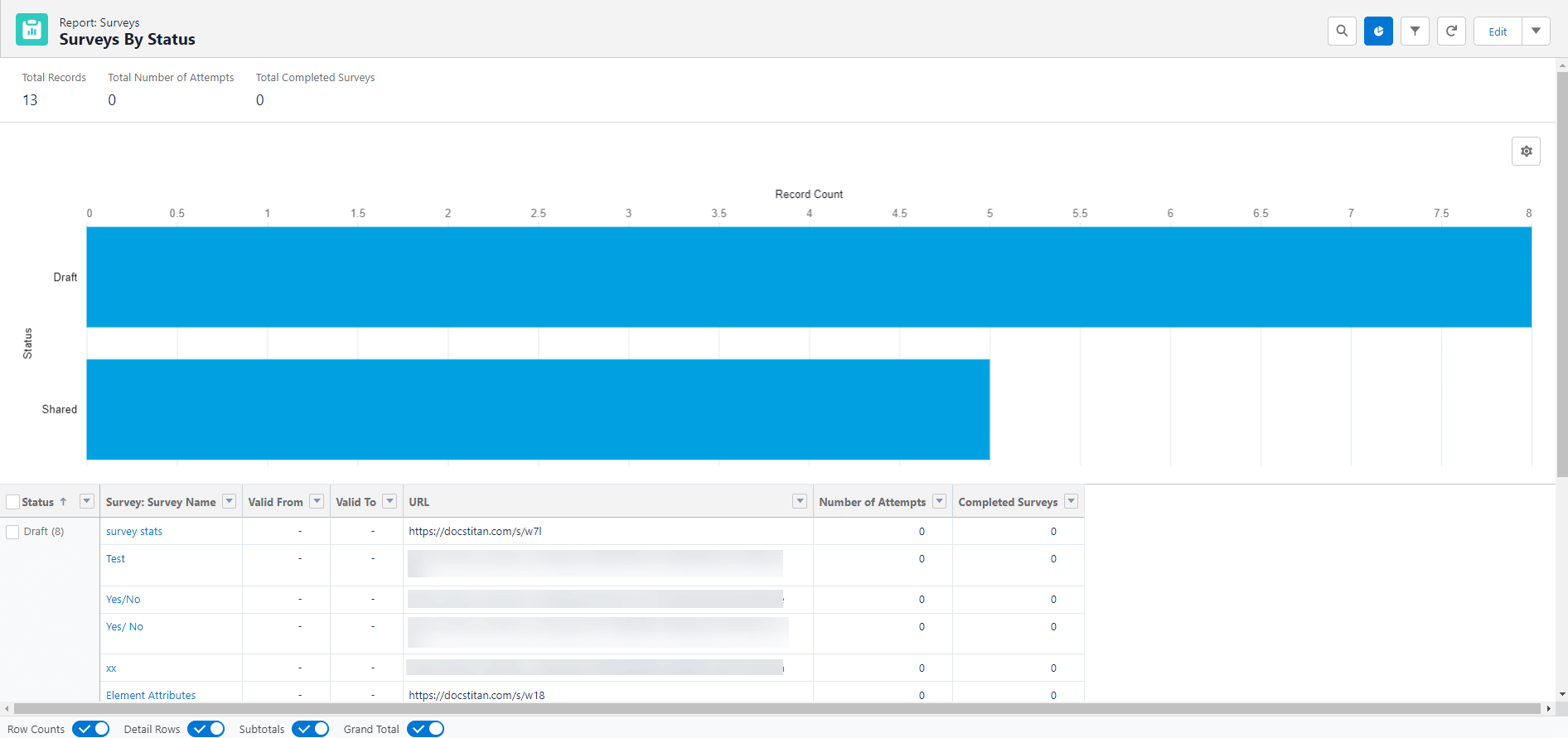Open the filter panel icon
This screenshot has width=1568, height=738.
coord(1415,31)
